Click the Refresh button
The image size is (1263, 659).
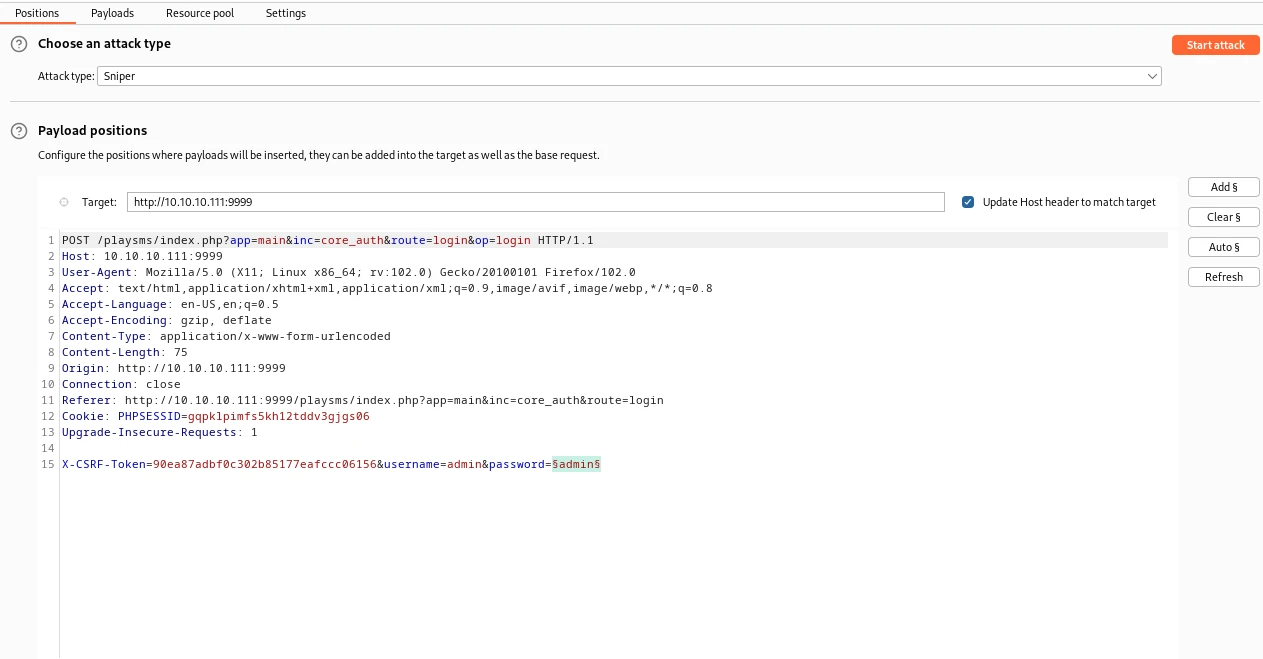click(x=1223, y=277)
